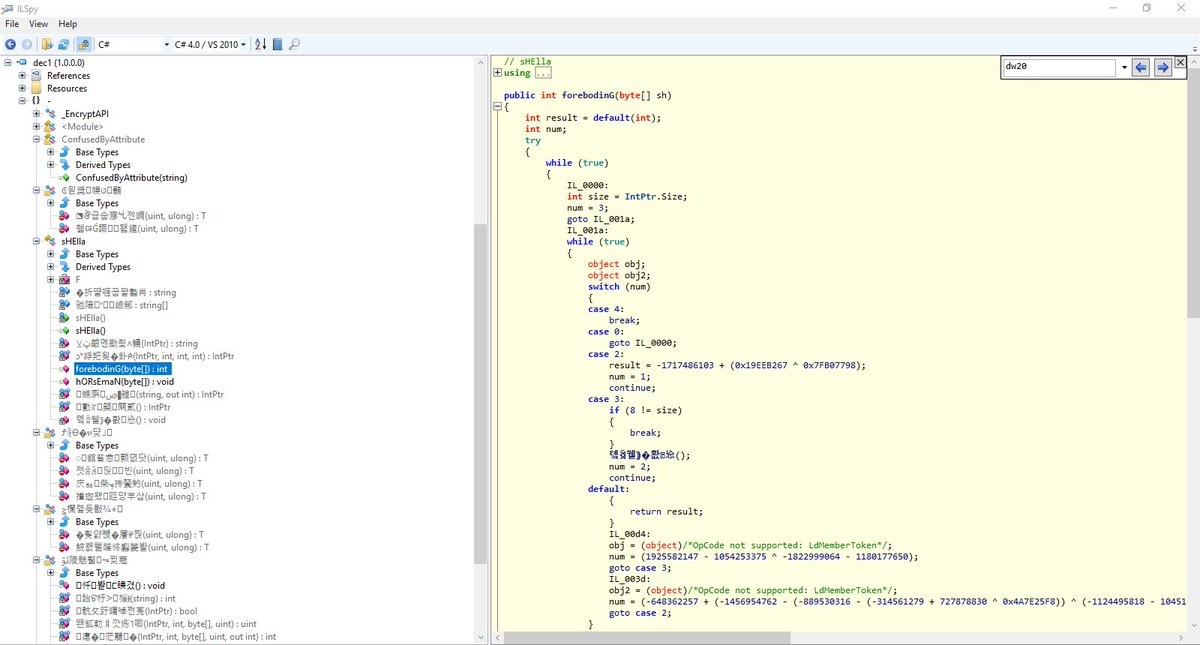1200x645 pixels.
Task: Select the <Module> entry
Action: tap(81, 127)
